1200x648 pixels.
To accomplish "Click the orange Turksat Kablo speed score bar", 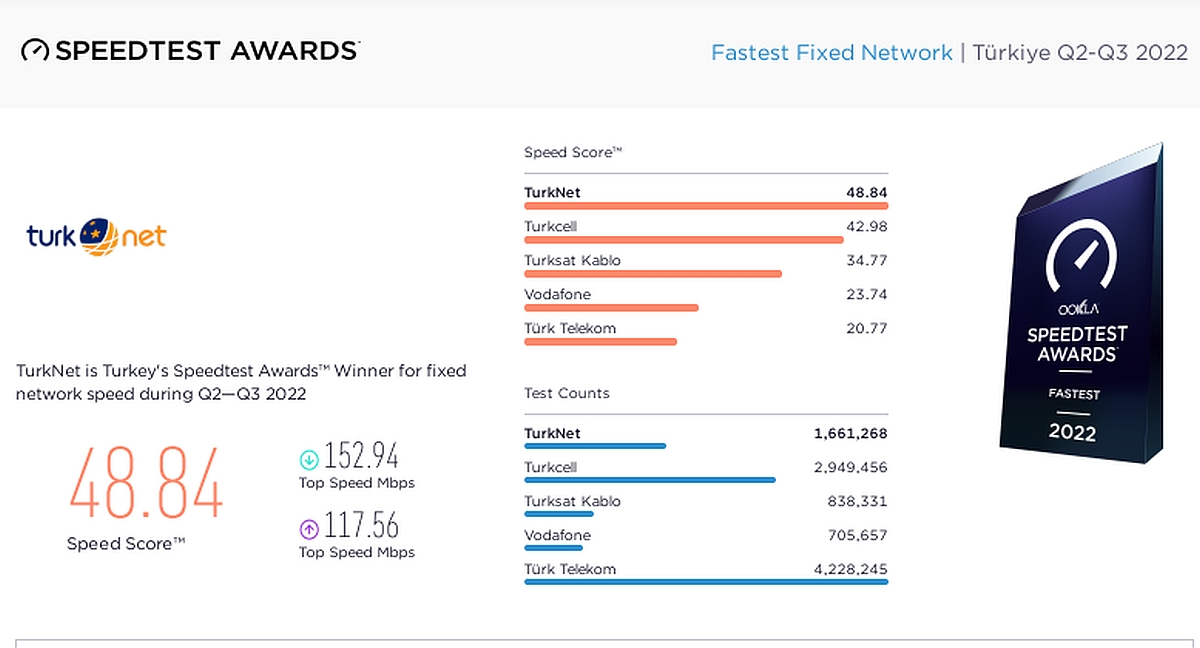I will pos(653,274).
